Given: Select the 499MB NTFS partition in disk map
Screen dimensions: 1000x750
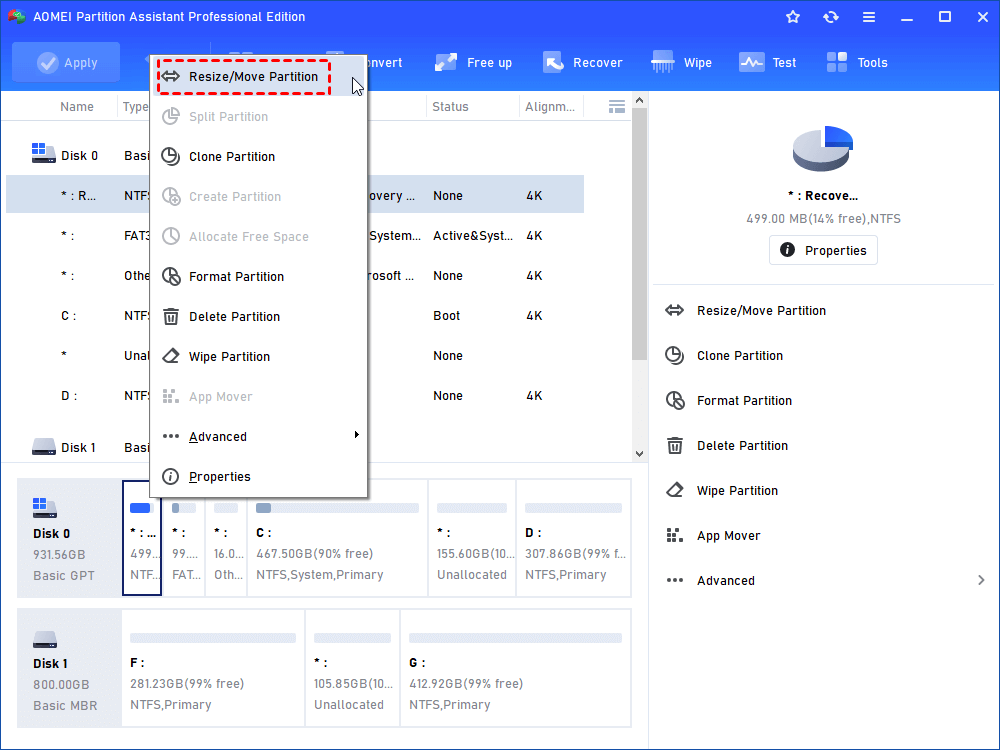Looking at the screenshot, I should pos(142,538).
